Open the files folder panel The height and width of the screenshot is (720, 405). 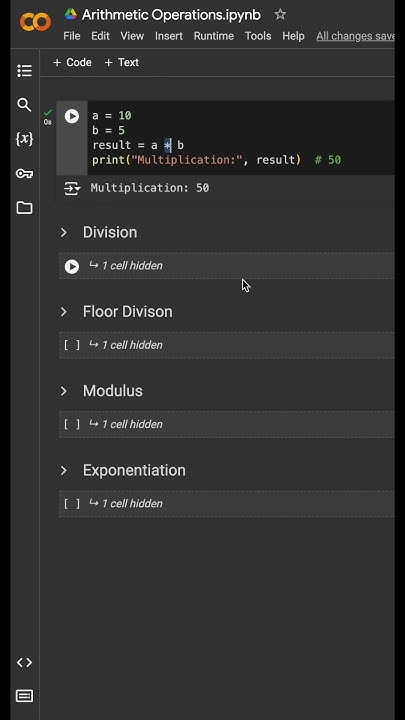24,208
